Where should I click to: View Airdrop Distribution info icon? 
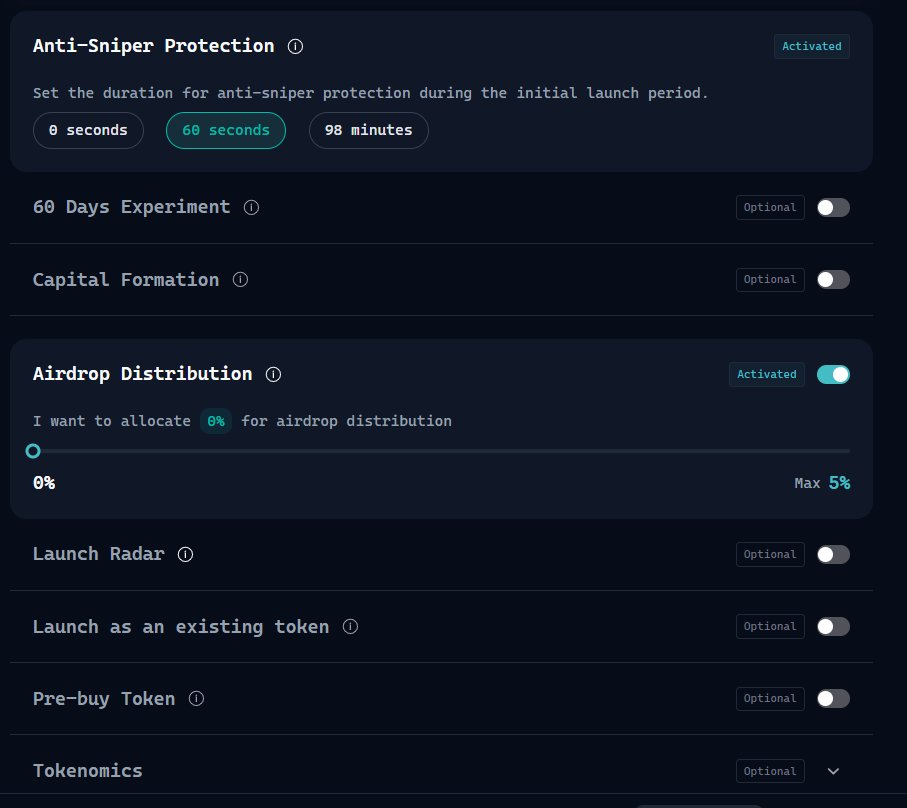coord(273,374)
